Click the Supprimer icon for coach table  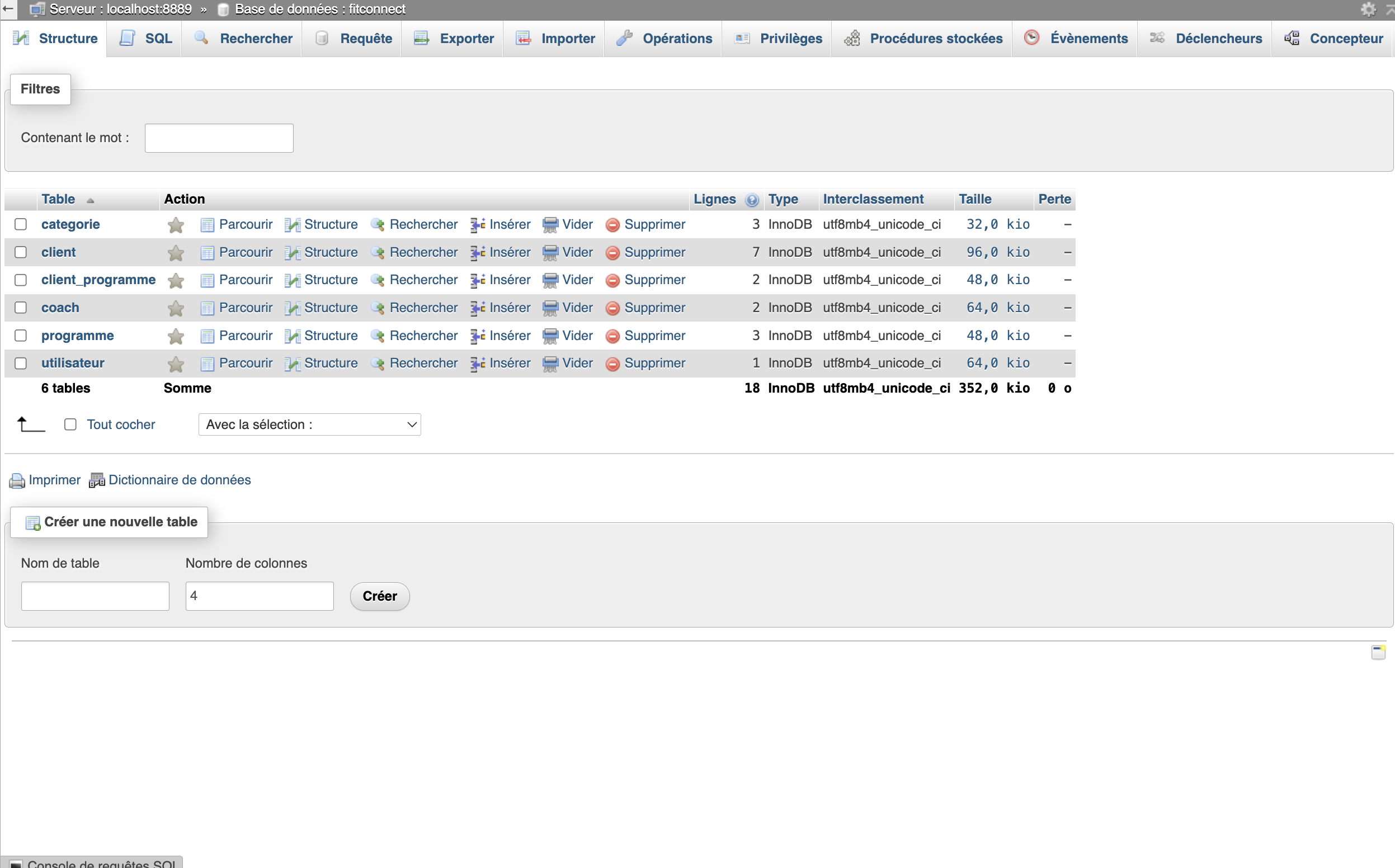coord(612,308)
